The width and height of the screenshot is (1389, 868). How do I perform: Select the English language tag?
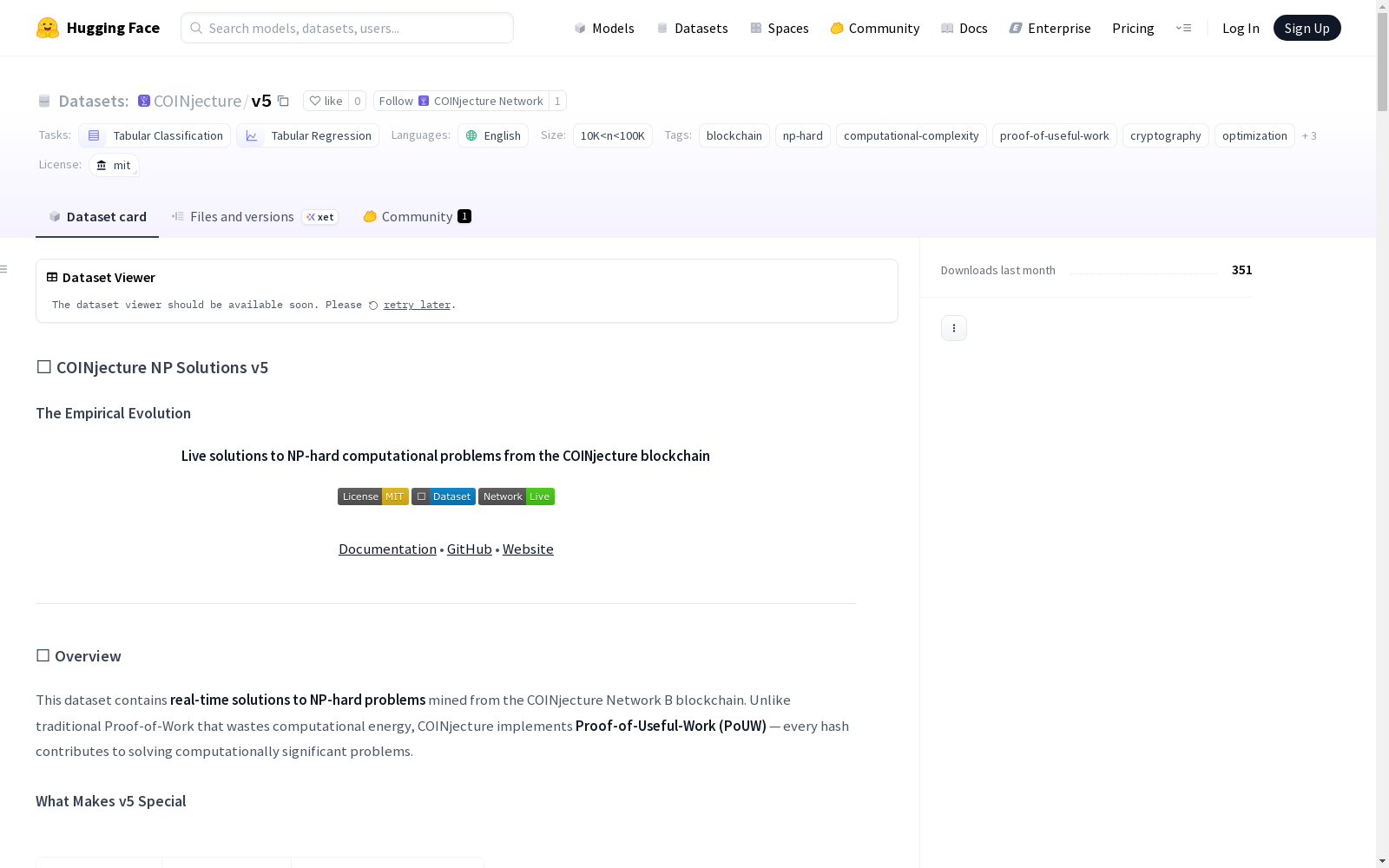tap(493, 135)
